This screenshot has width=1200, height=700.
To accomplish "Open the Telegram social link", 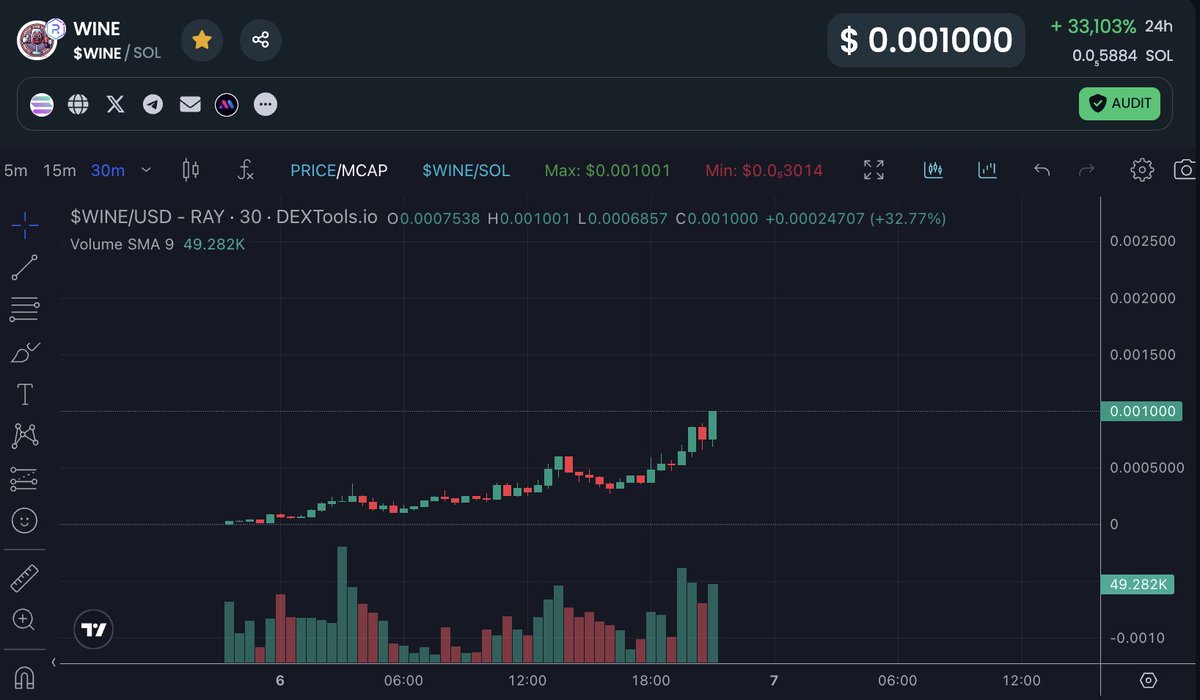I will tap(153, 104).
